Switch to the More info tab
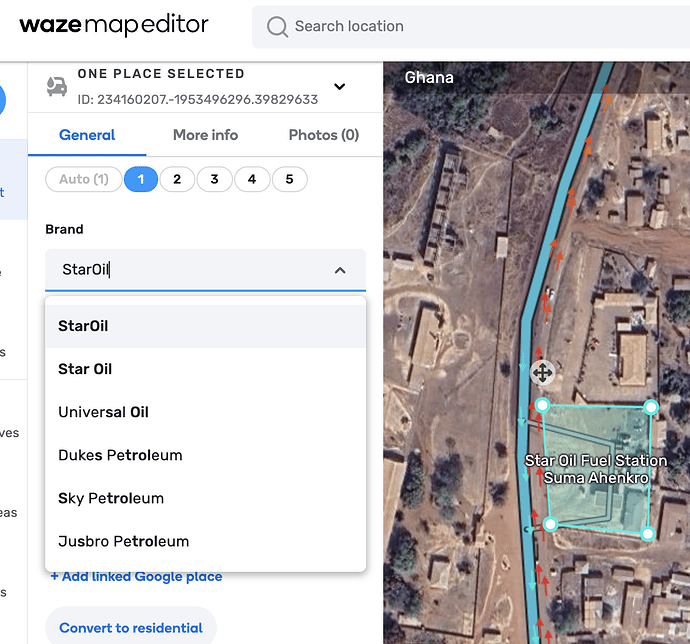This screenshot has height=644, width=690. pos(206,135)
